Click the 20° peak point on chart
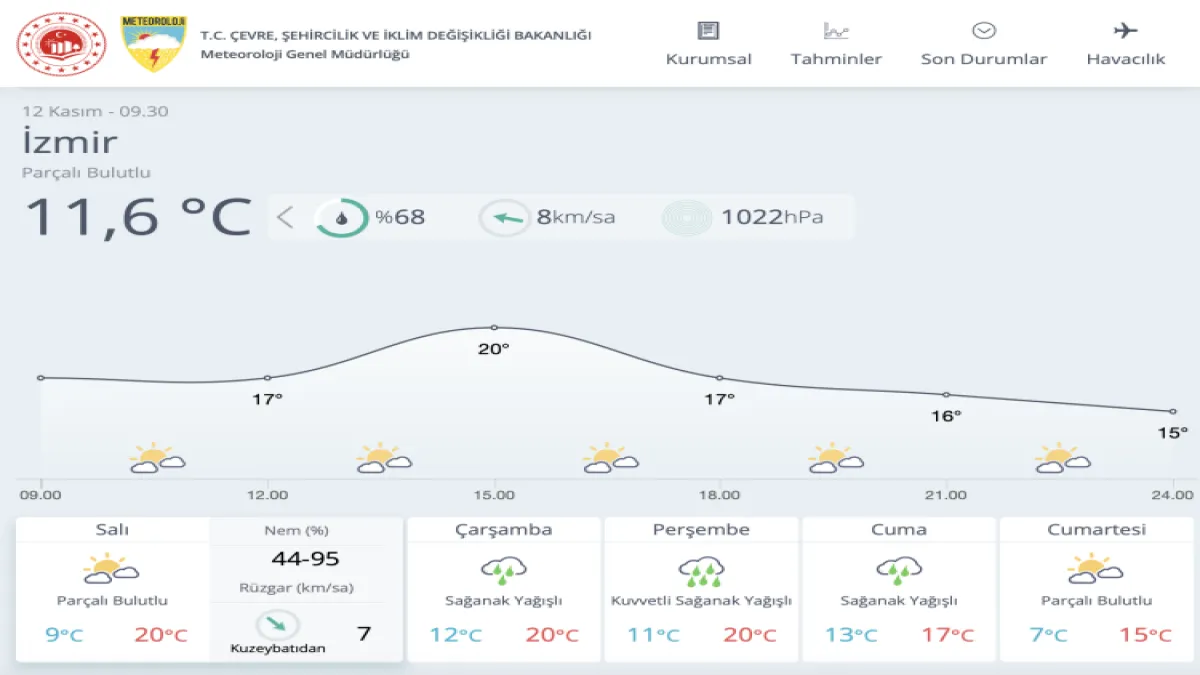This screenshot has height=675, width=1200. pos(494,327)
